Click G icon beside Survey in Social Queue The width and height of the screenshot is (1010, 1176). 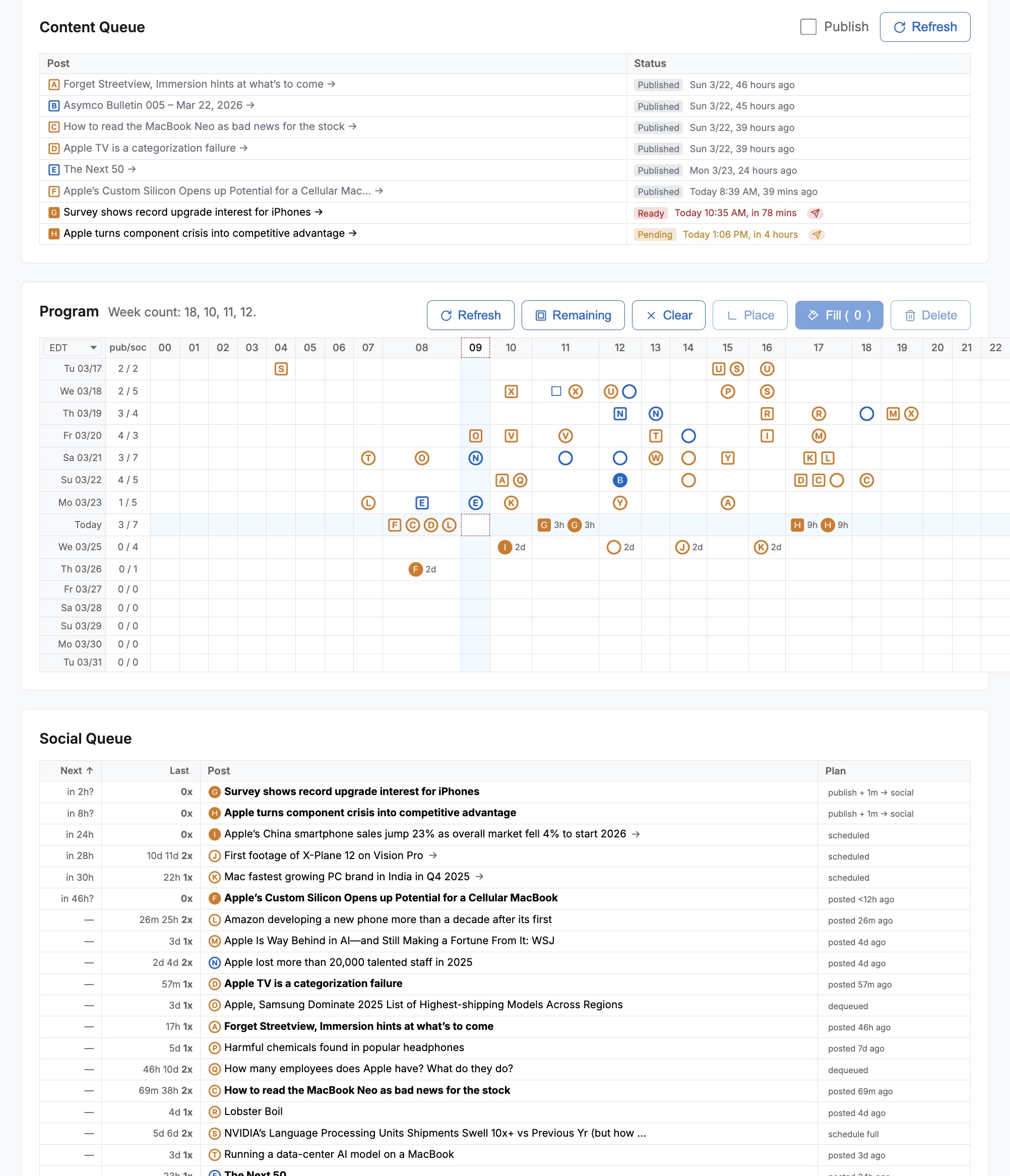pyautogui.click(x=215, y=792)
